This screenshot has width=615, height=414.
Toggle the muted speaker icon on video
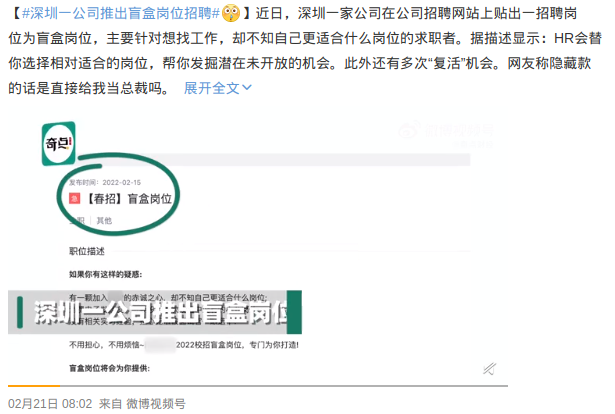click(x=489, y=369)
